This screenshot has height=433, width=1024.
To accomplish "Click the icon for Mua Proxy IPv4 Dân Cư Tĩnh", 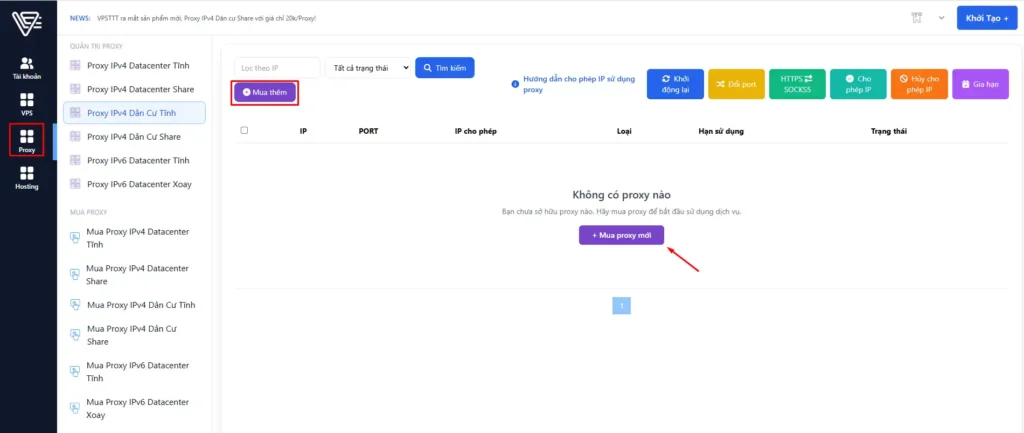I will click(x=75, y=305).
